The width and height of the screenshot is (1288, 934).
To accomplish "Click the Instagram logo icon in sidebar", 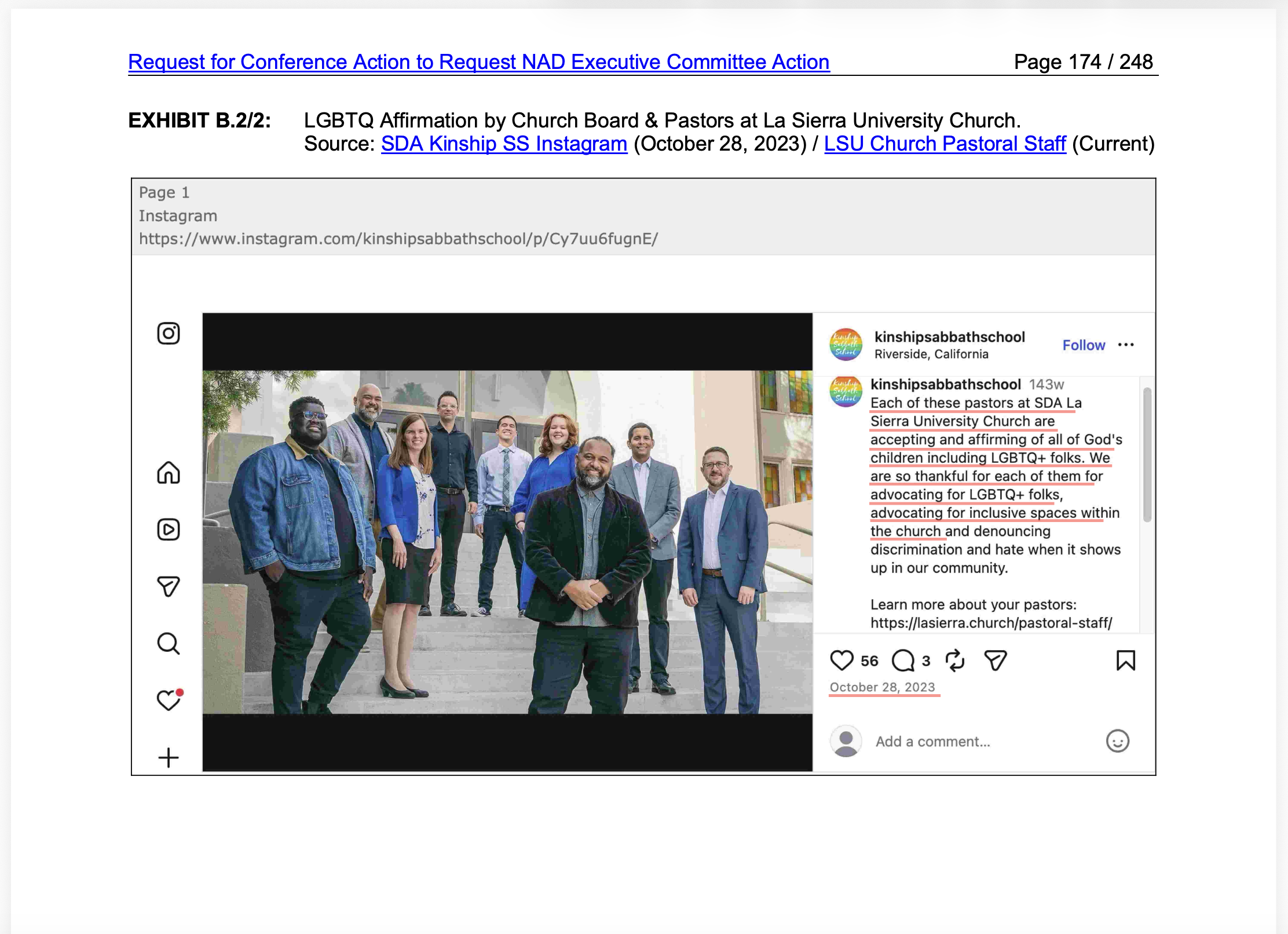I will (169, 333).
